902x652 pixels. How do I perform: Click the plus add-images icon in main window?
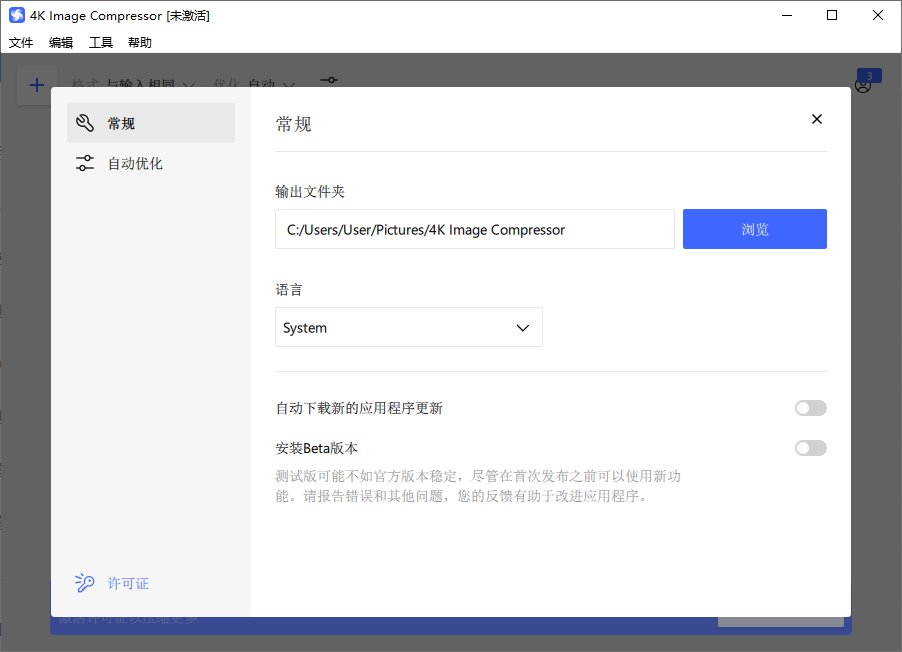click(x=37, y=85)
